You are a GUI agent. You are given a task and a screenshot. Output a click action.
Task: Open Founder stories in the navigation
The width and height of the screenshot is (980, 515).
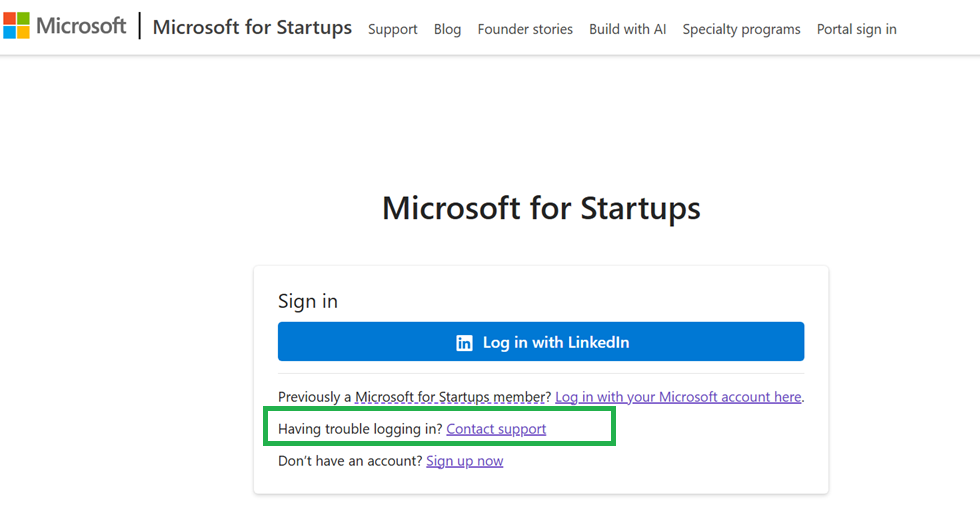525,29
